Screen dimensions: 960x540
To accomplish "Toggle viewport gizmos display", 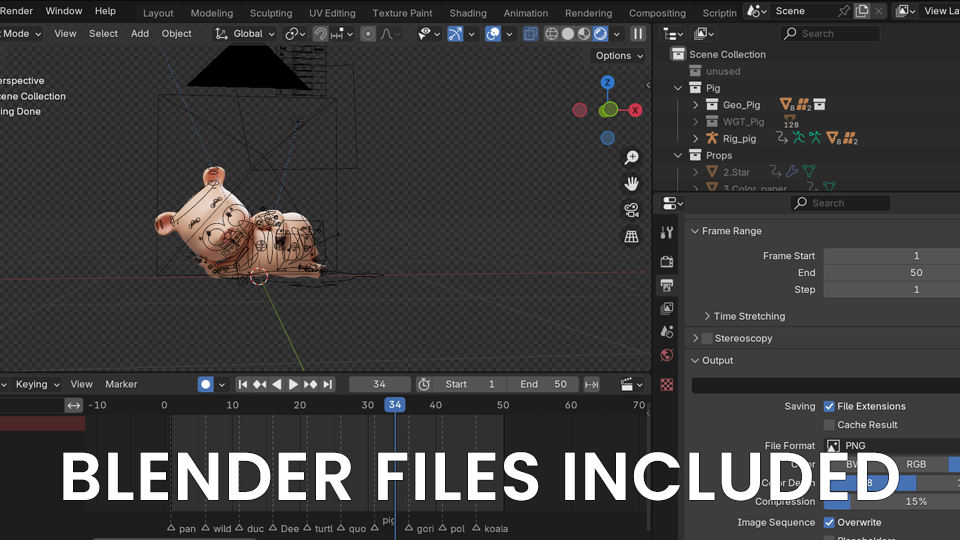I will 454,34.
